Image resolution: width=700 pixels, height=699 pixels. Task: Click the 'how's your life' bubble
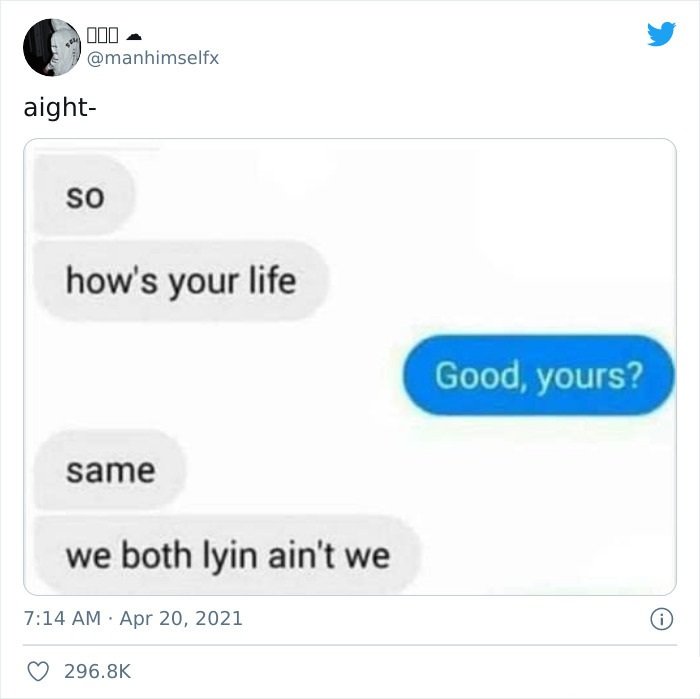[x=181, y=281]
